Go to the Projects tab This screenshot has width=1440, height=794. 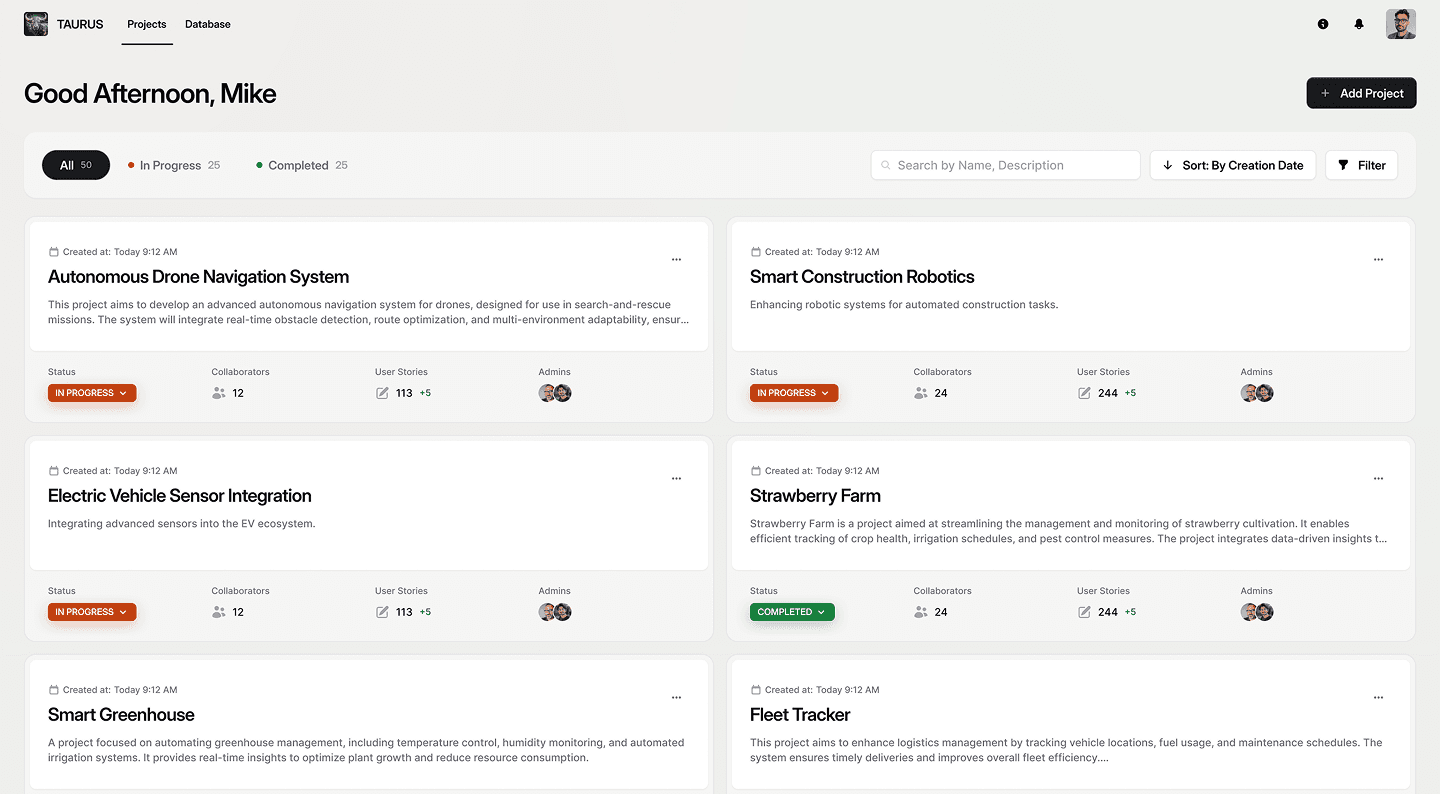[147, 24]
